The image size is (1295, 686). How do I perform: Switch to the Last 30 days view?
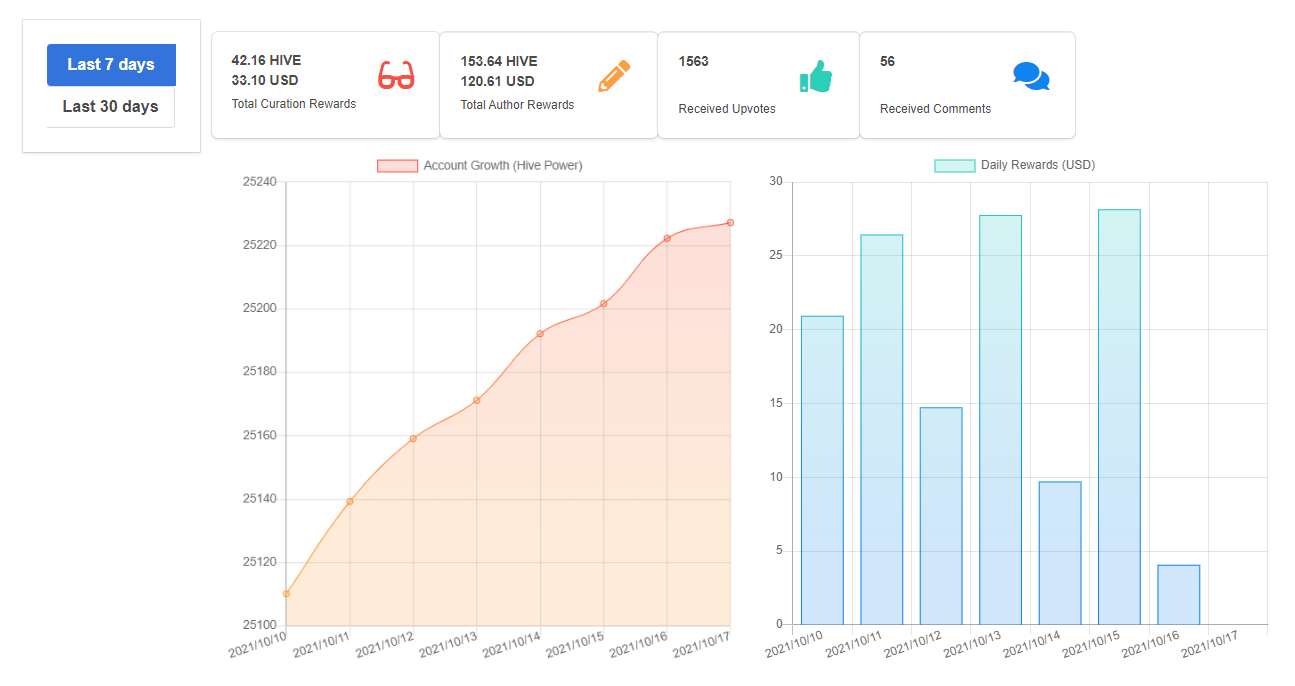[x=111, y=107]
